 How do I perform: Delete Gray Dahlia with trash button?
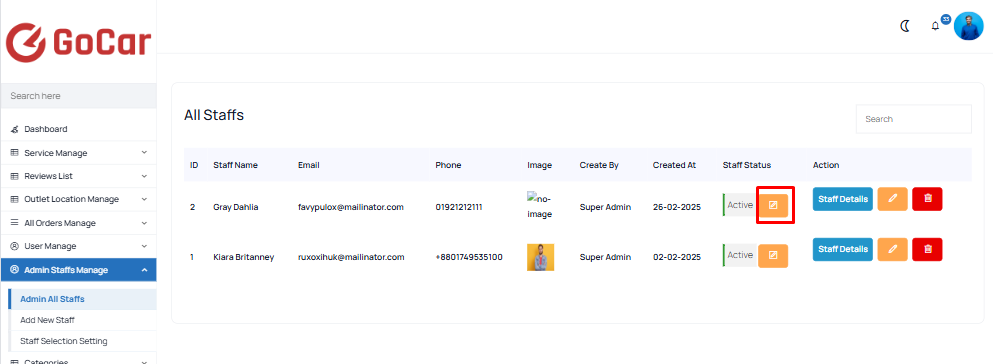[x=927, y=199]
